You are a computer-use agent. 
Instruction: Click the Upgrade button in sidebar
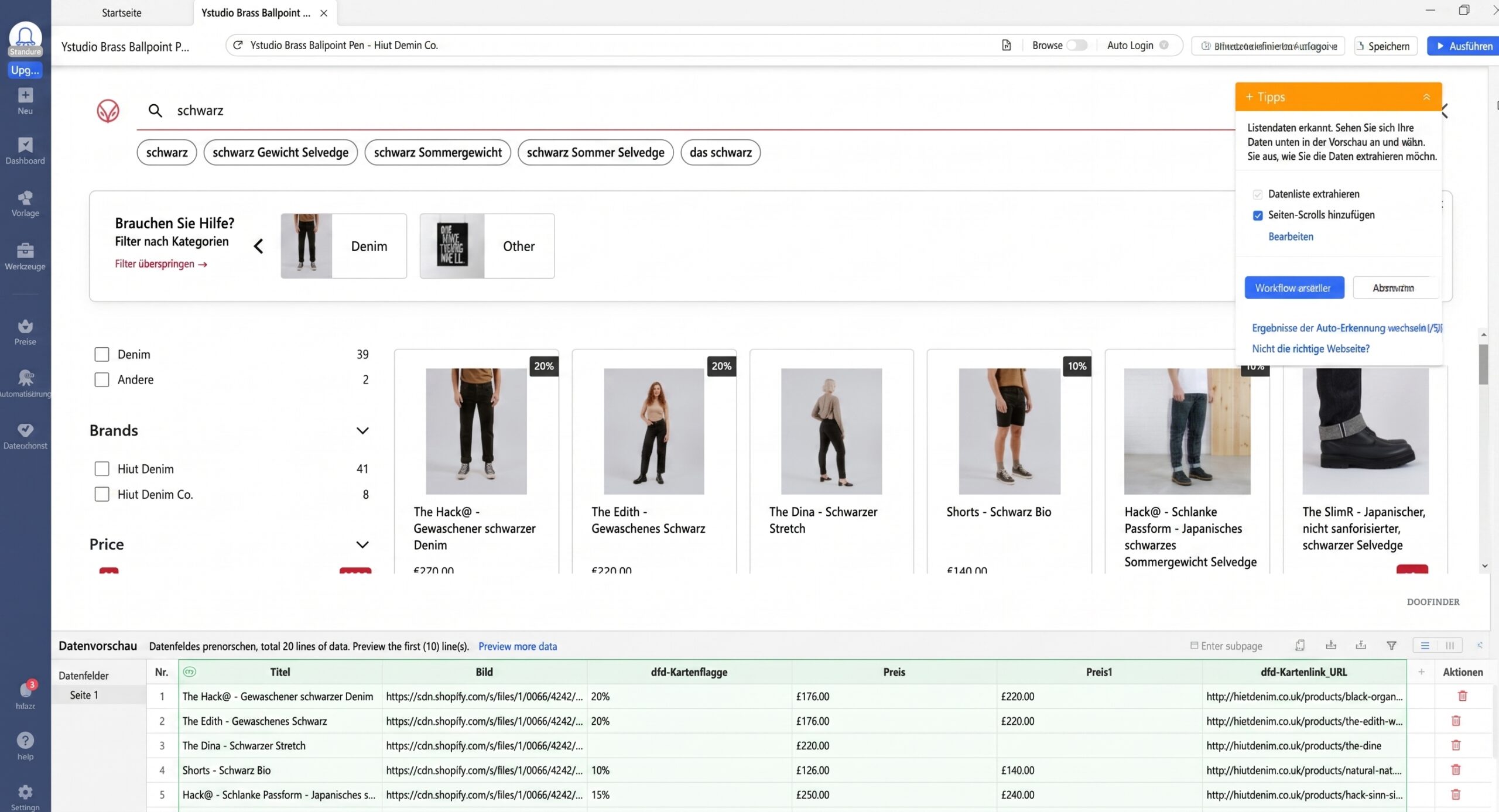click(25, 70)
